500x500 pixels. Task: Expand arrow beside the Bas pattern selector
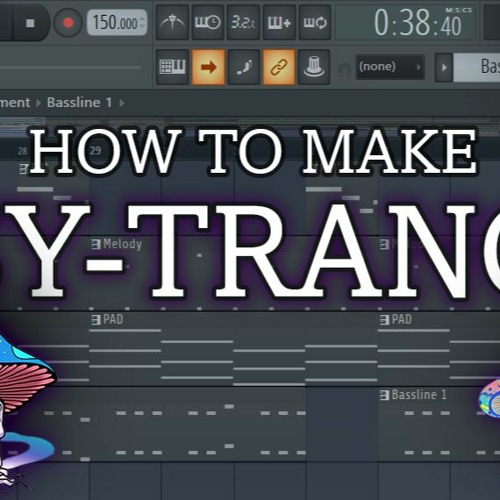pyautogui.click(x=444, y=67)
